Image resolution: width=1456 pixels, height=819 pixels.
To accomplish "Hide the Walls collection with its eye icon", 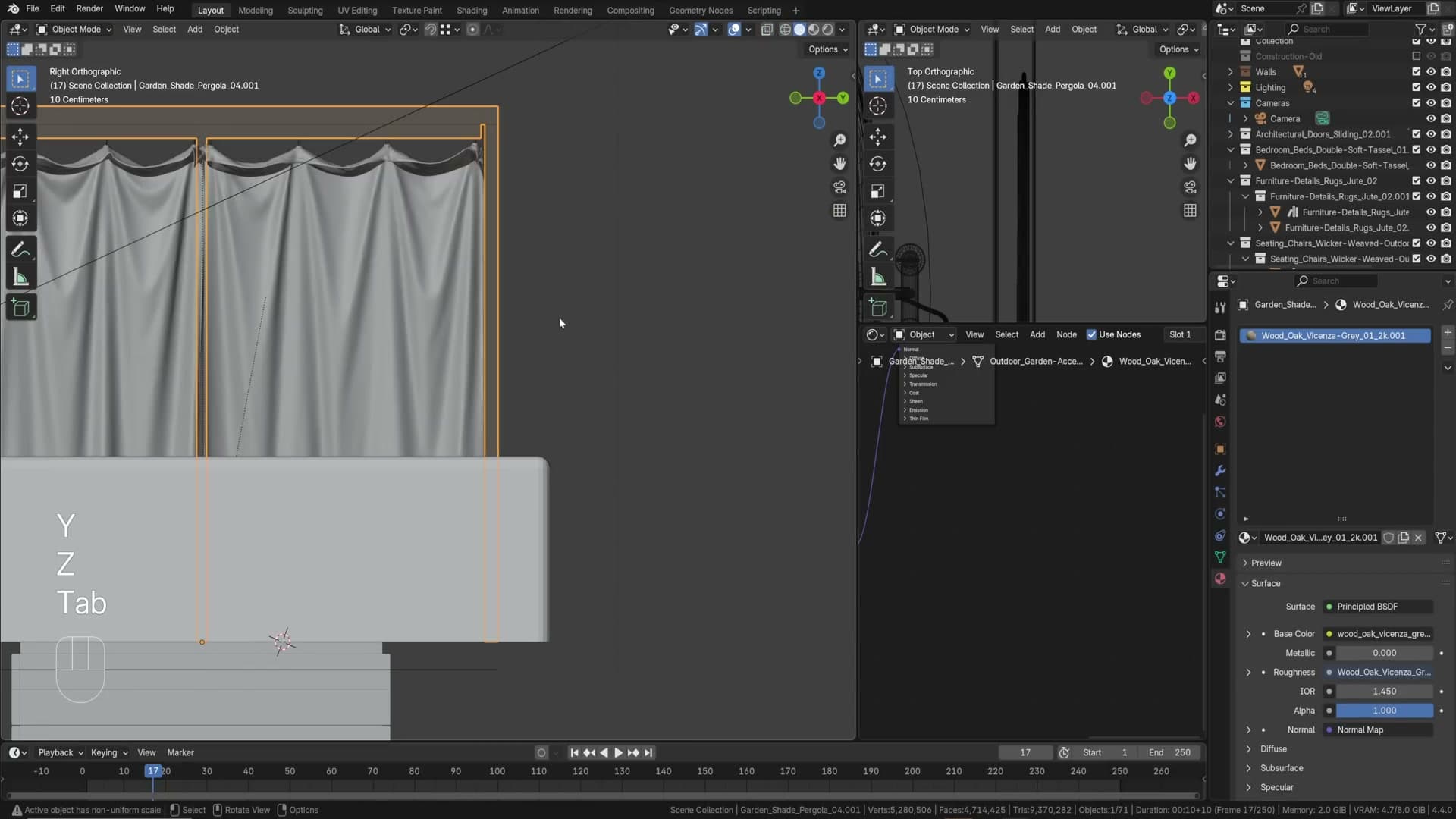I will coord(1431,72).
